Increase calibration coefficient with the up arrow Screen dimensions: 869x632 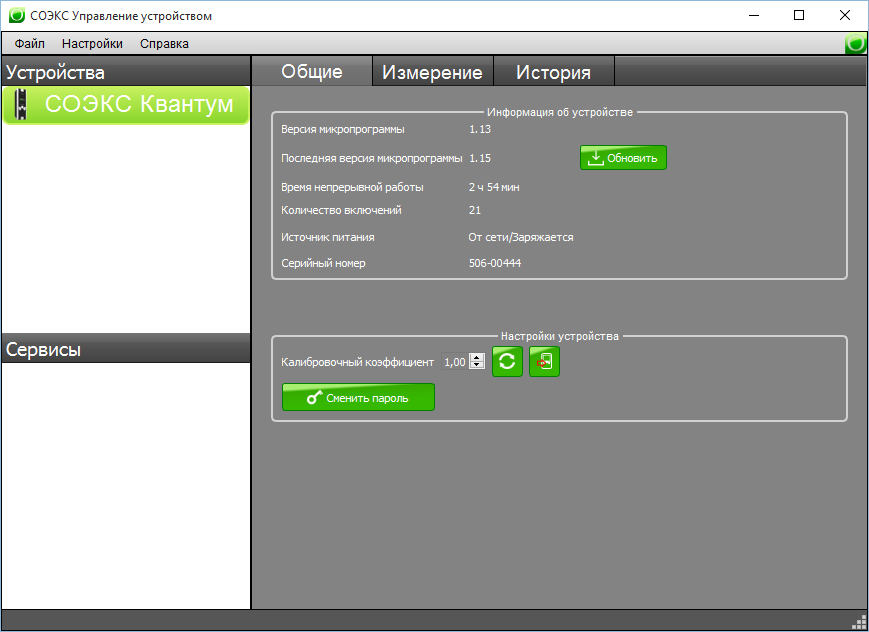477,358
